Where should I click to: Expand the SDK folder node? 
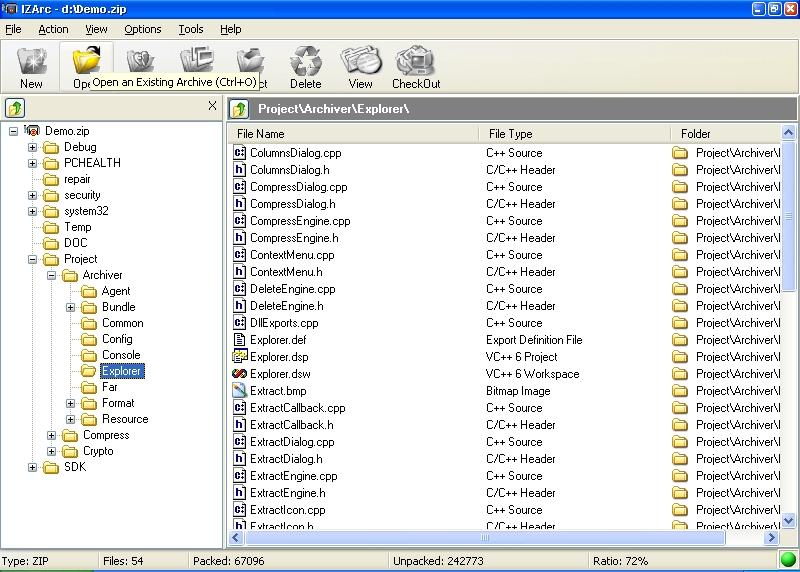pos(32,467)
